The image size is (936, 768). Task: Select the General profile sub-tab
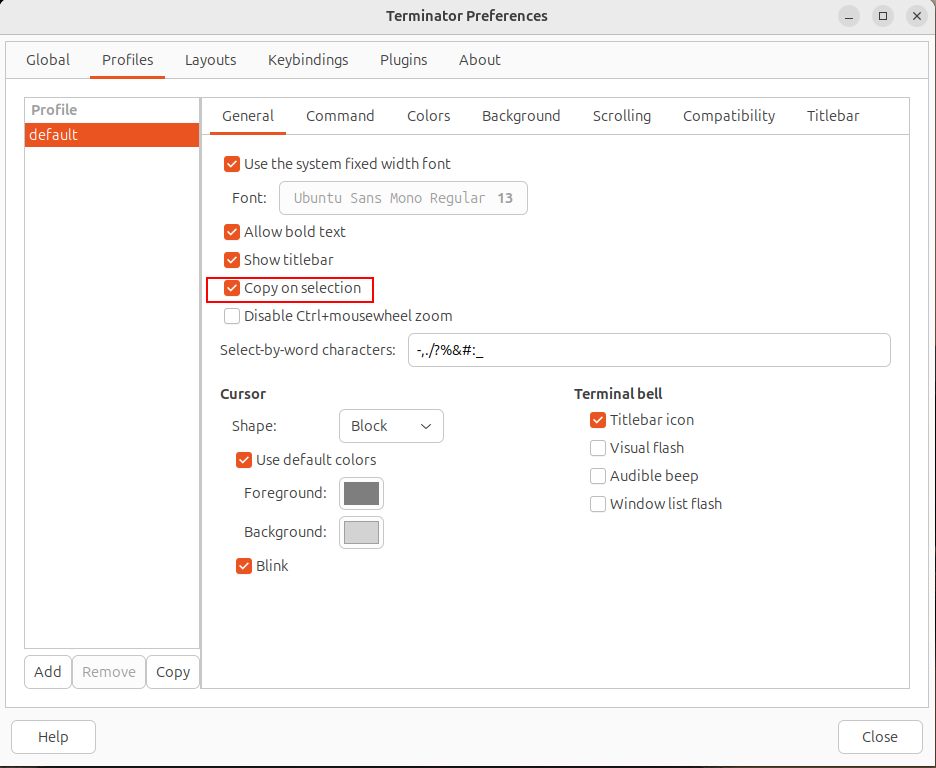pyautogui.click(x=248, y=116)
